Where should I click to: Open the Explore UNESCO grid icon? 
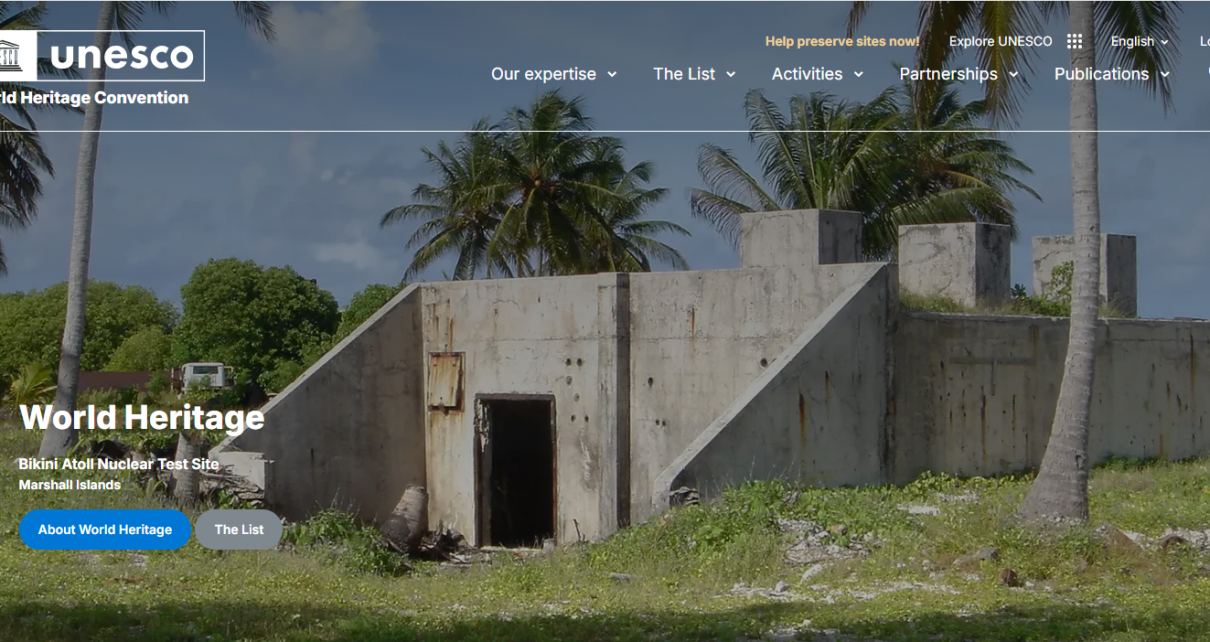tap(1074, 41)
